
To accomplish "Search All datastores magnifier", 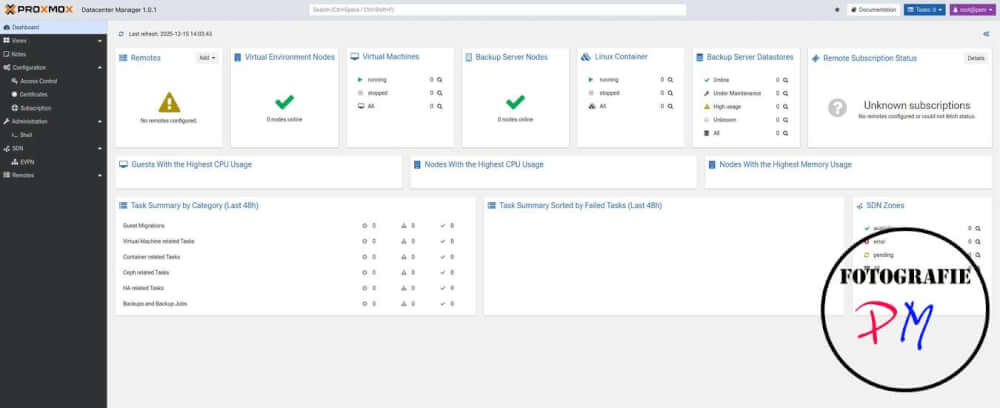I will pos(785,133).
